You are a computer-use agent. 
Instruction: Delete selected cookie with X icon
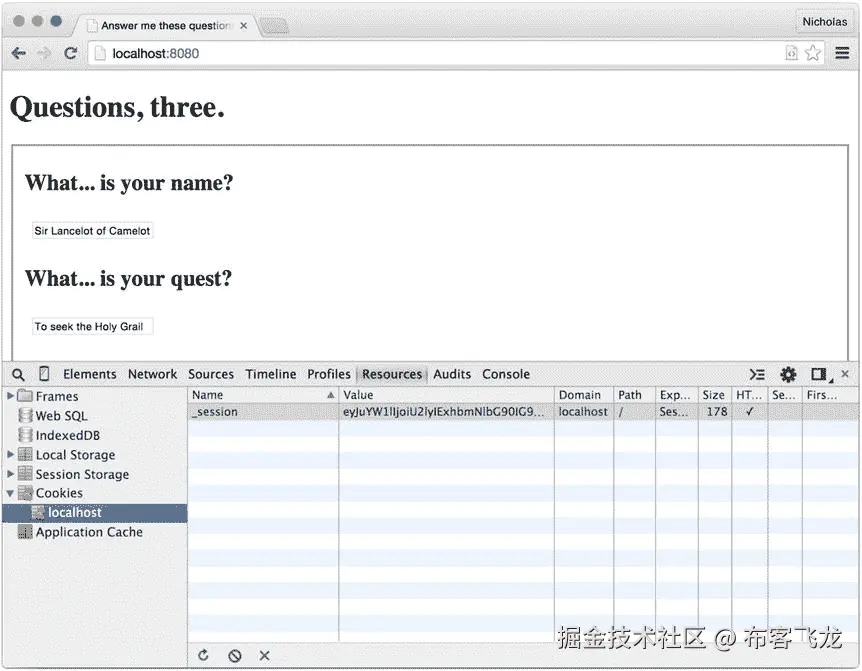click(x=264, y=655)
